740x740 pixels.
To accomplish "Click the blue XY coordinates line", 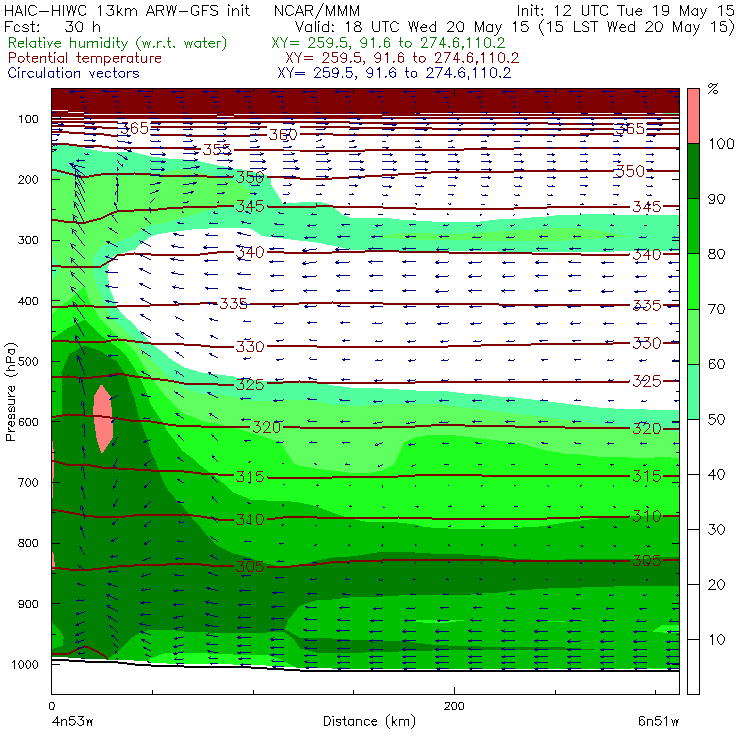I will [x=394, y=73].
